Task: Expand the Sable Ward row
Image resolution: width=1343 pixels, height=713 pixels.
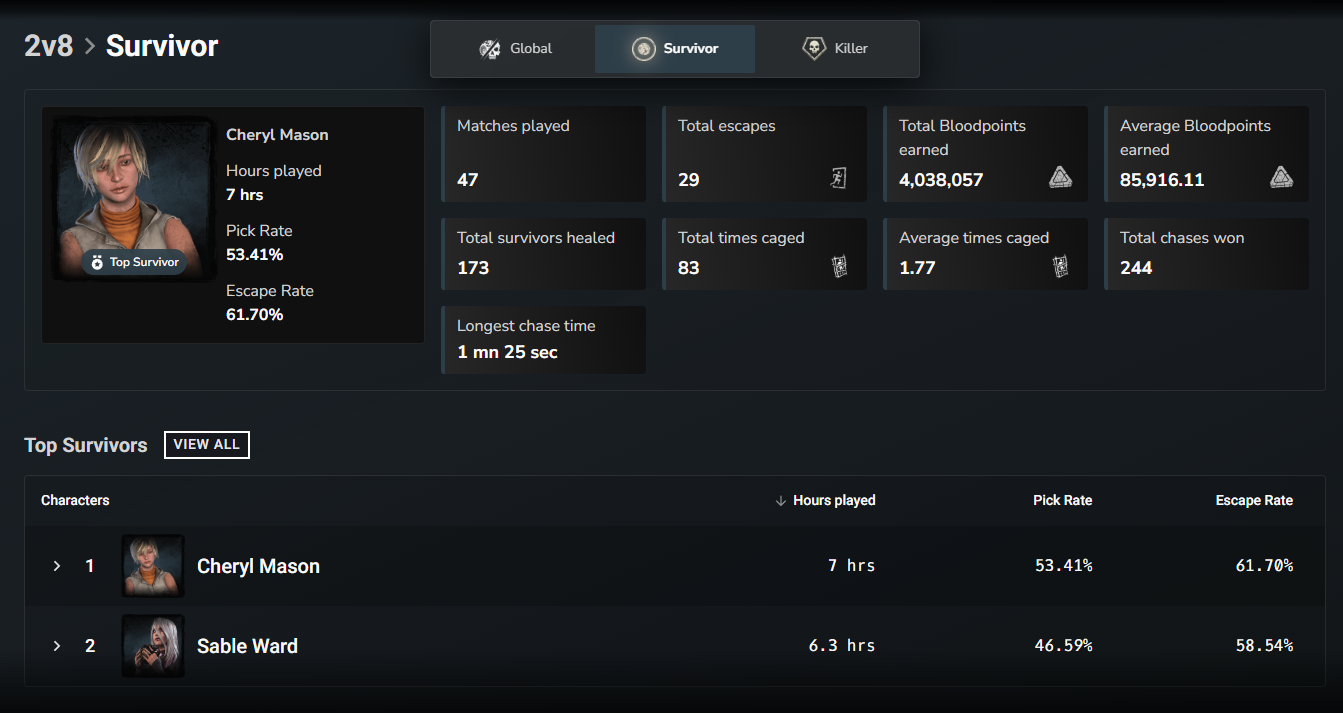Action: [57, 646]
